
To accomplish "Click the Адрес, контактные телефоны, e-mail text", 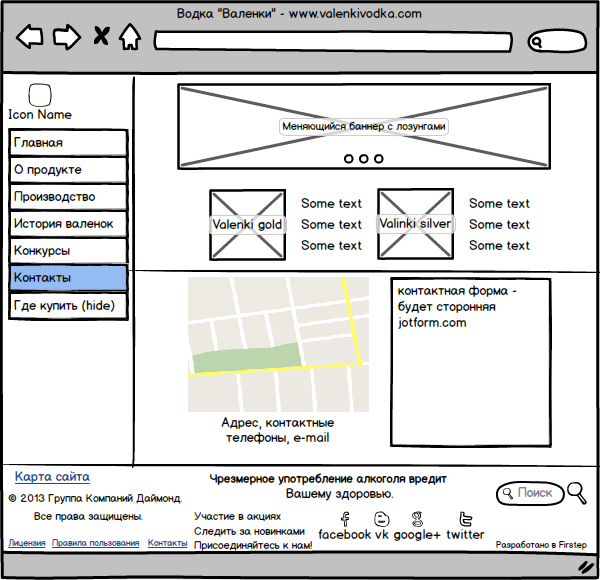I will (277, 430).
